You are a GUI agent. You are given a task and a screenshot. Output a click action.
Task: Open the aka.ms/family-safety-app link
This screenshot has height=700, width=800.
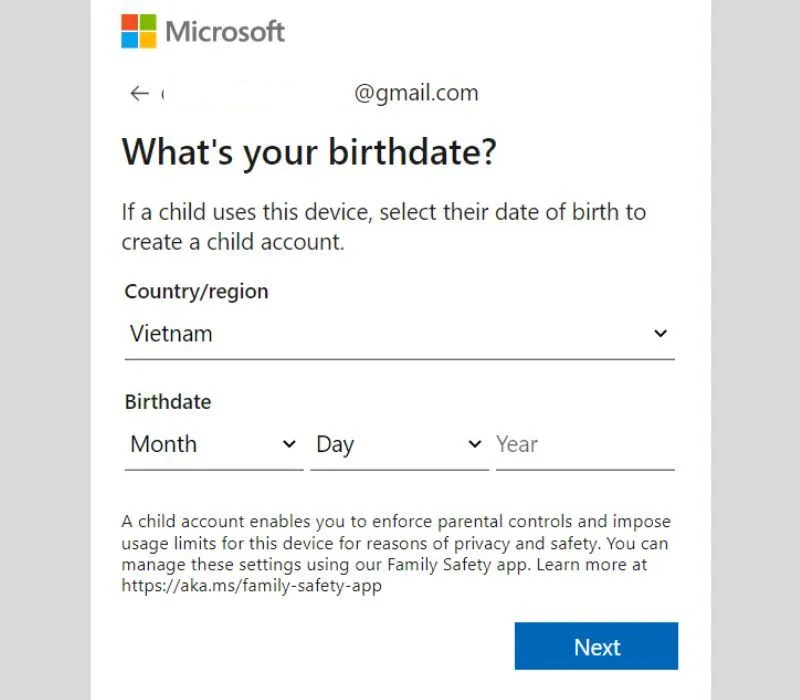[252, 586]
